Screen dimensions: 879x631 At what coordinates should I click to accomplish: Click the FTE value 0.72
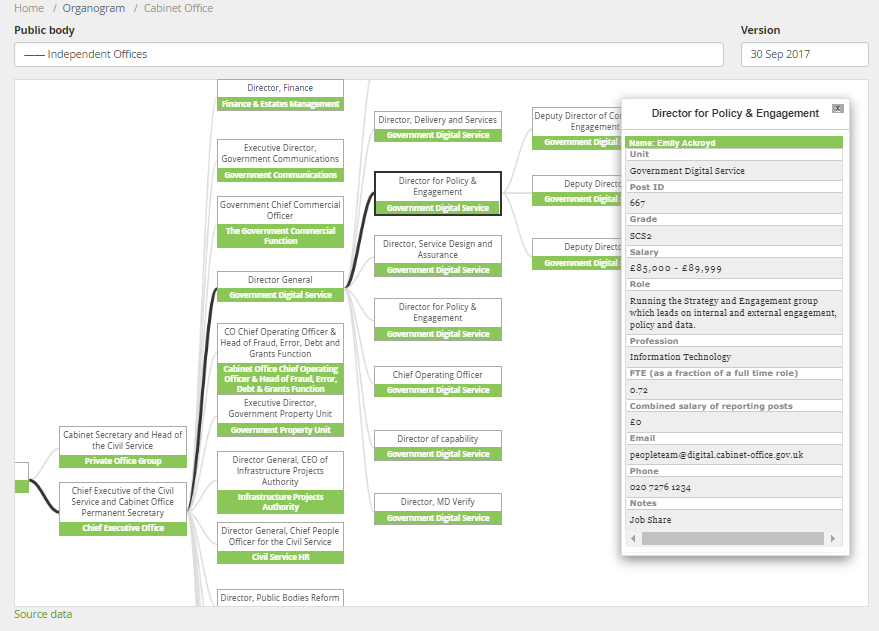click(639, 390)
